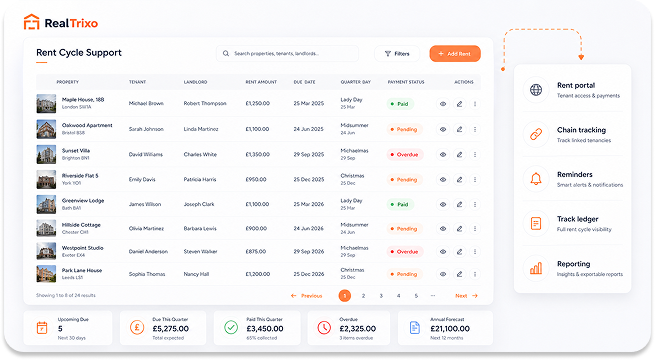The height and width of the screenshot is (360, 655).
Task: Open more actions menu for Greenview Lodge
Action: click(x=475, y=205)
